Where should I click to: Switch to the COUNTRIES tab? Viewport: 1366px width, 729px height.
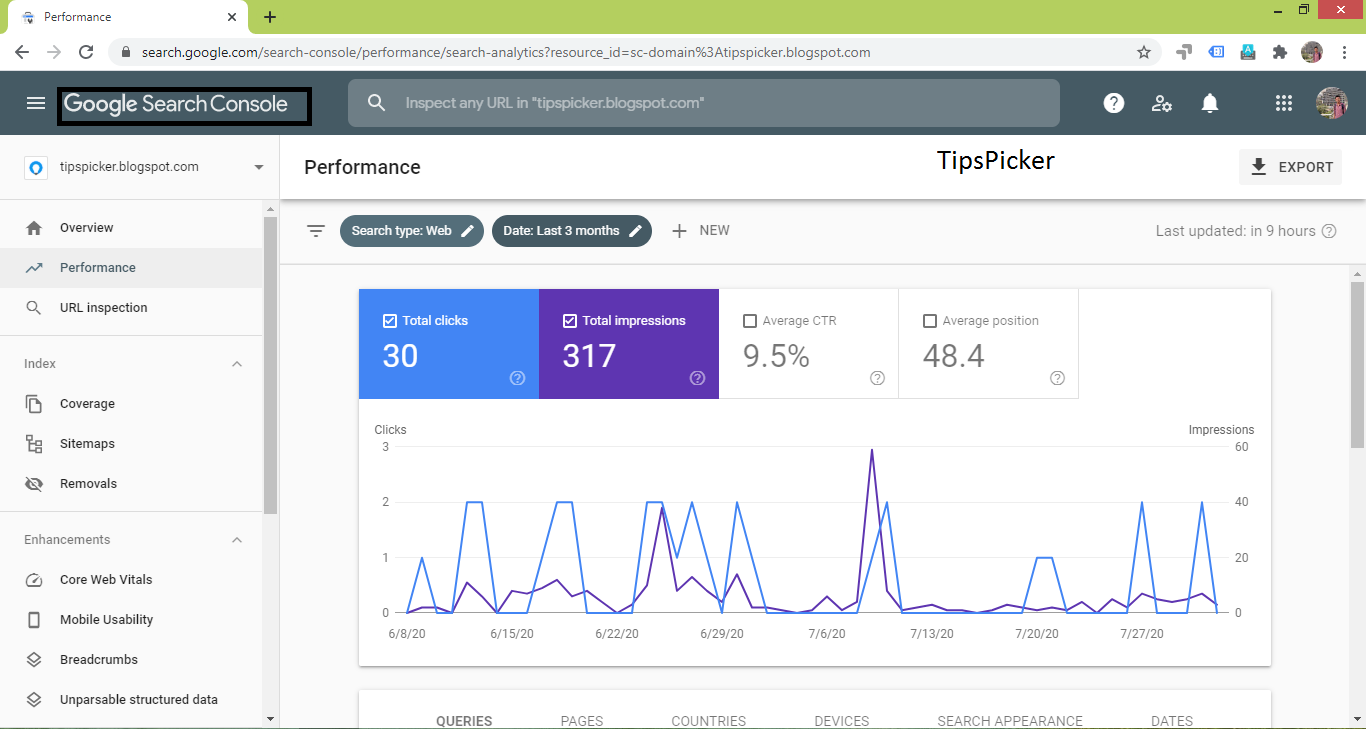click(709, 720)
